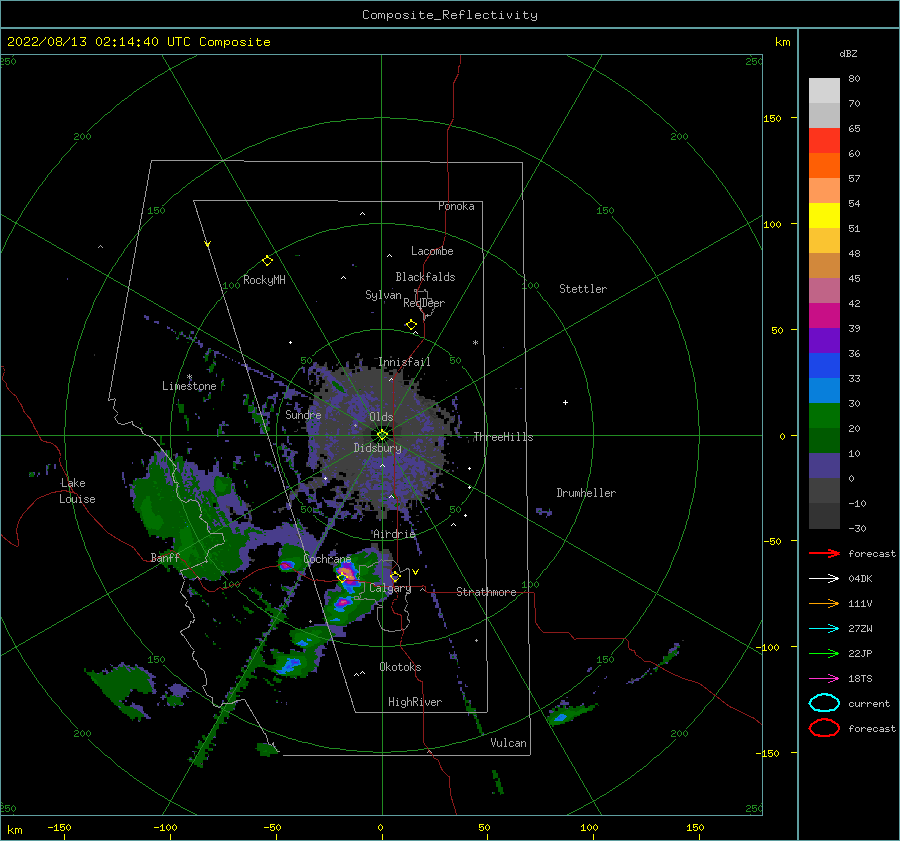Click the Sylvan label
Viewport: 900px width, 841px height.
(x=383, y=295)
